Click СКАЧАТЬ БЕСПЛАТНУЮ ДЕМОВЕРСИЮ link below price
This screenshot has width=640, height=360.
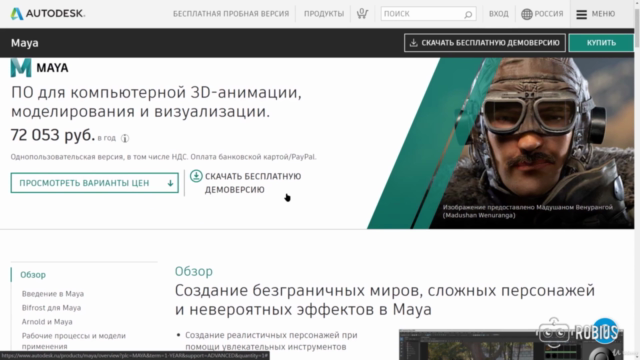253,183
